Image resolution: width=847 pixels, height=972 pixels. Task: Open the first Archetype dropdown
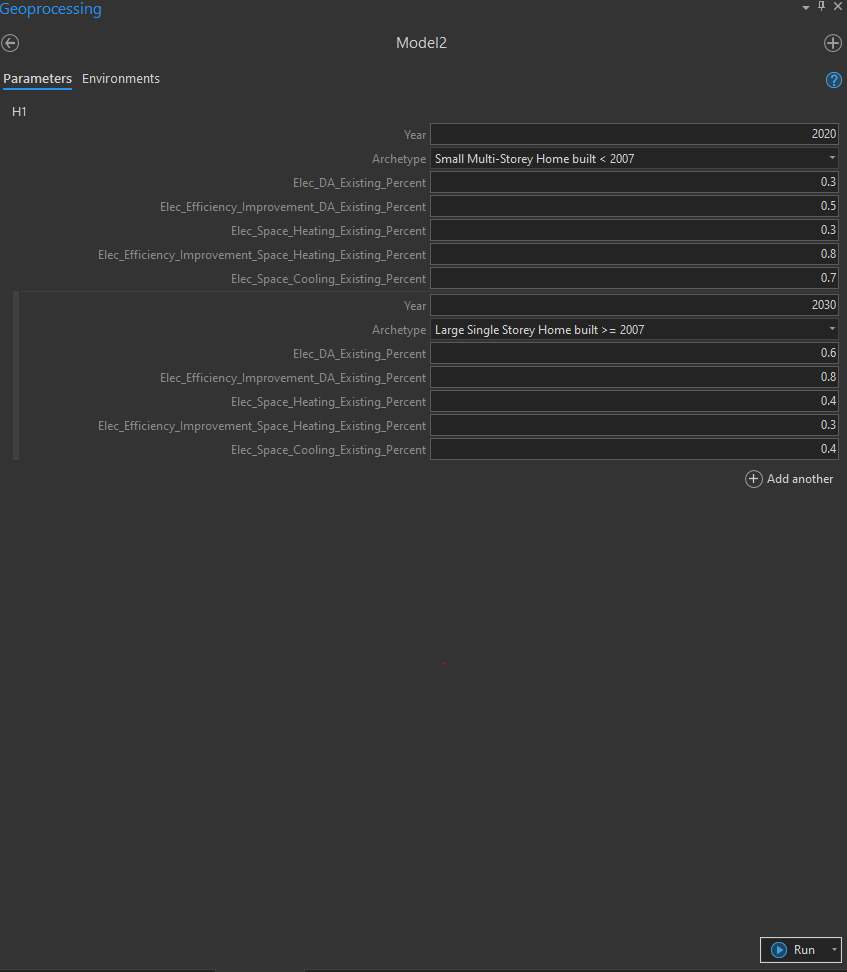pyautogui.click(x=832, y=157)
